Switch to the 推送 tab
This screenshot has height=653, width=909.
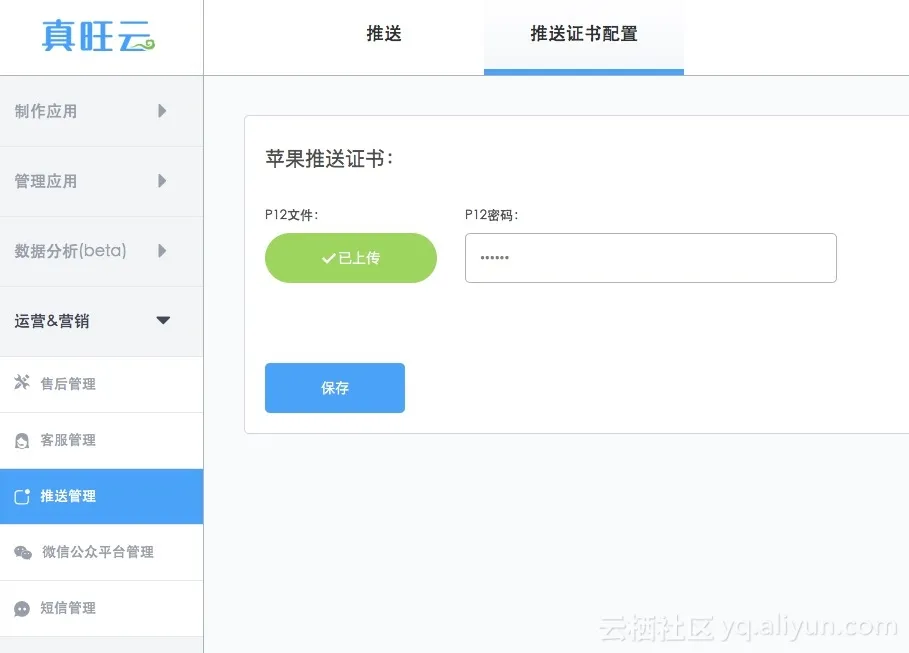[x=384, y=34]
